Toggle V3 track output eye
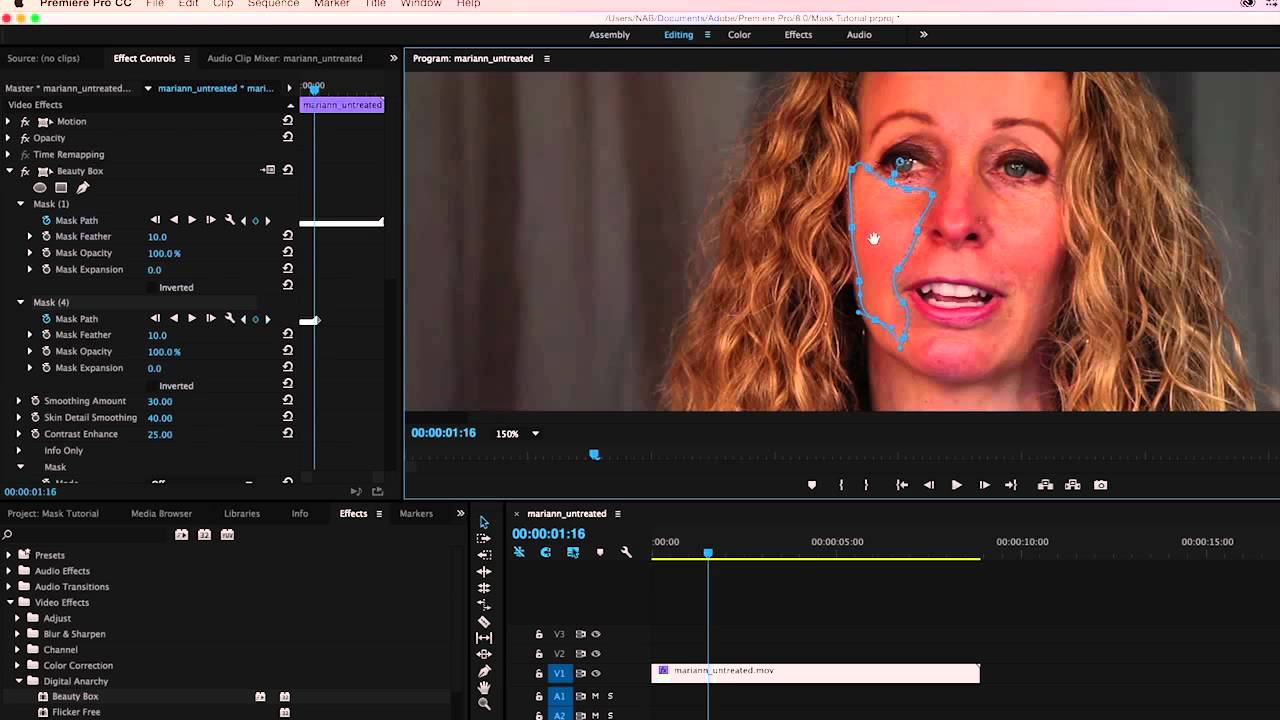Viewport: 1280px width, 720px height. (x=596, y=634)
